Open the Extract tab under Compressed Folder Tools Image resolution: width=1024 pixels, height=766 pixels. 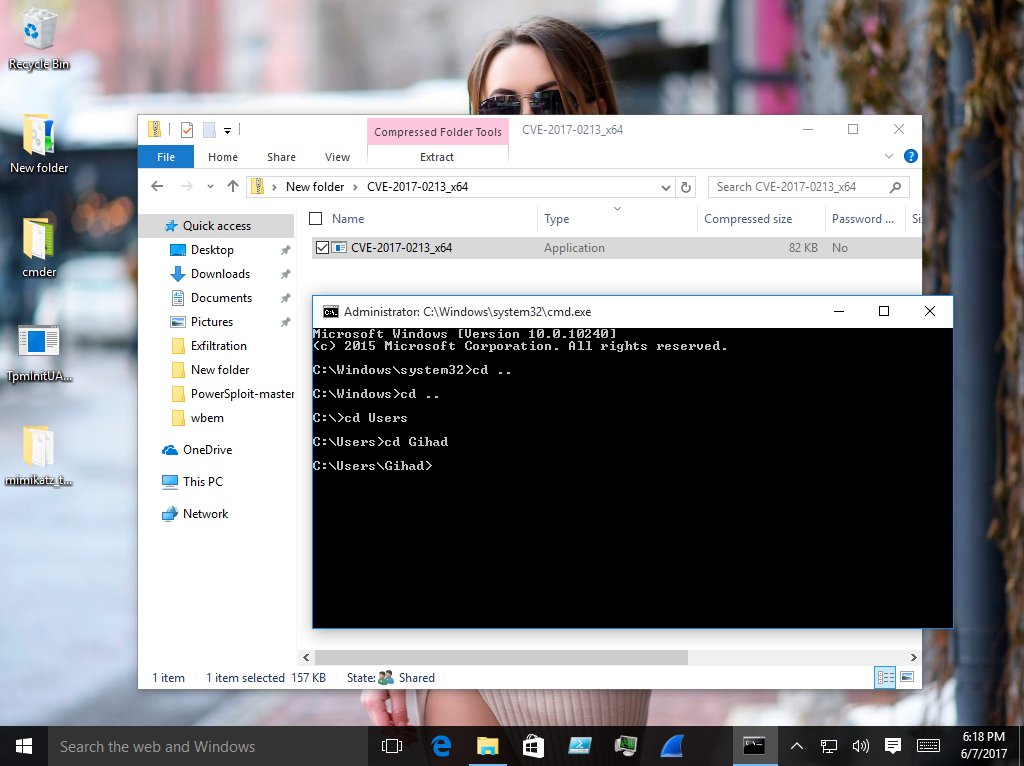click(x=437, y=157)
